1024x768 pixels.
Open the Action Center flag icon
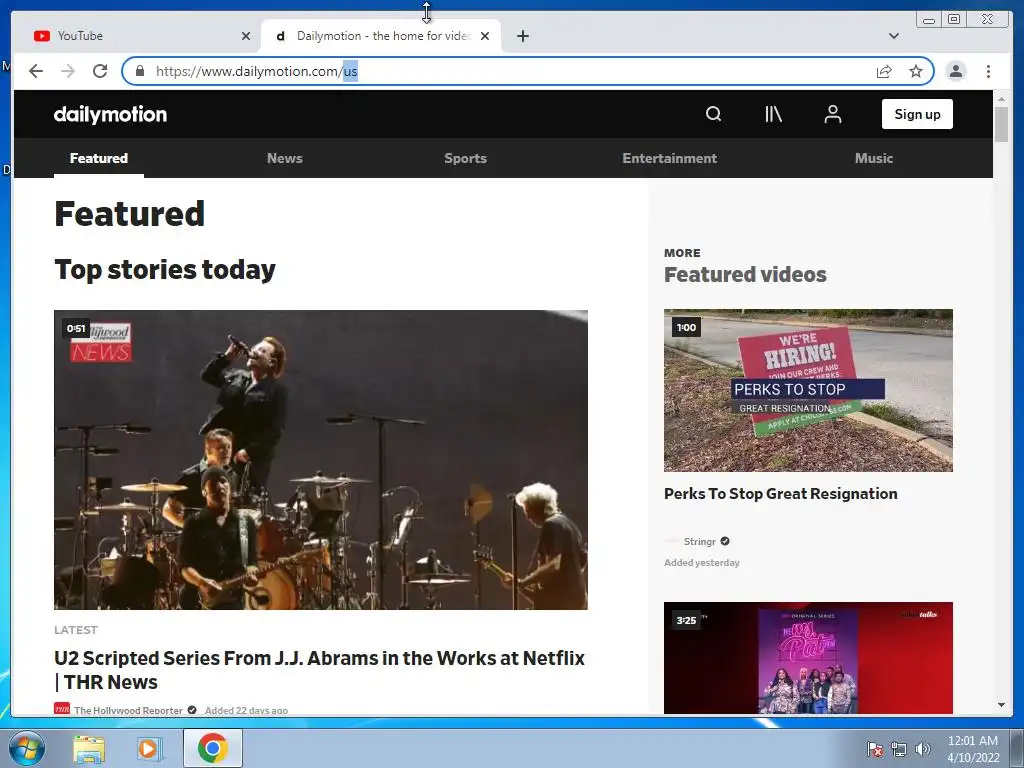click(875, 749)
